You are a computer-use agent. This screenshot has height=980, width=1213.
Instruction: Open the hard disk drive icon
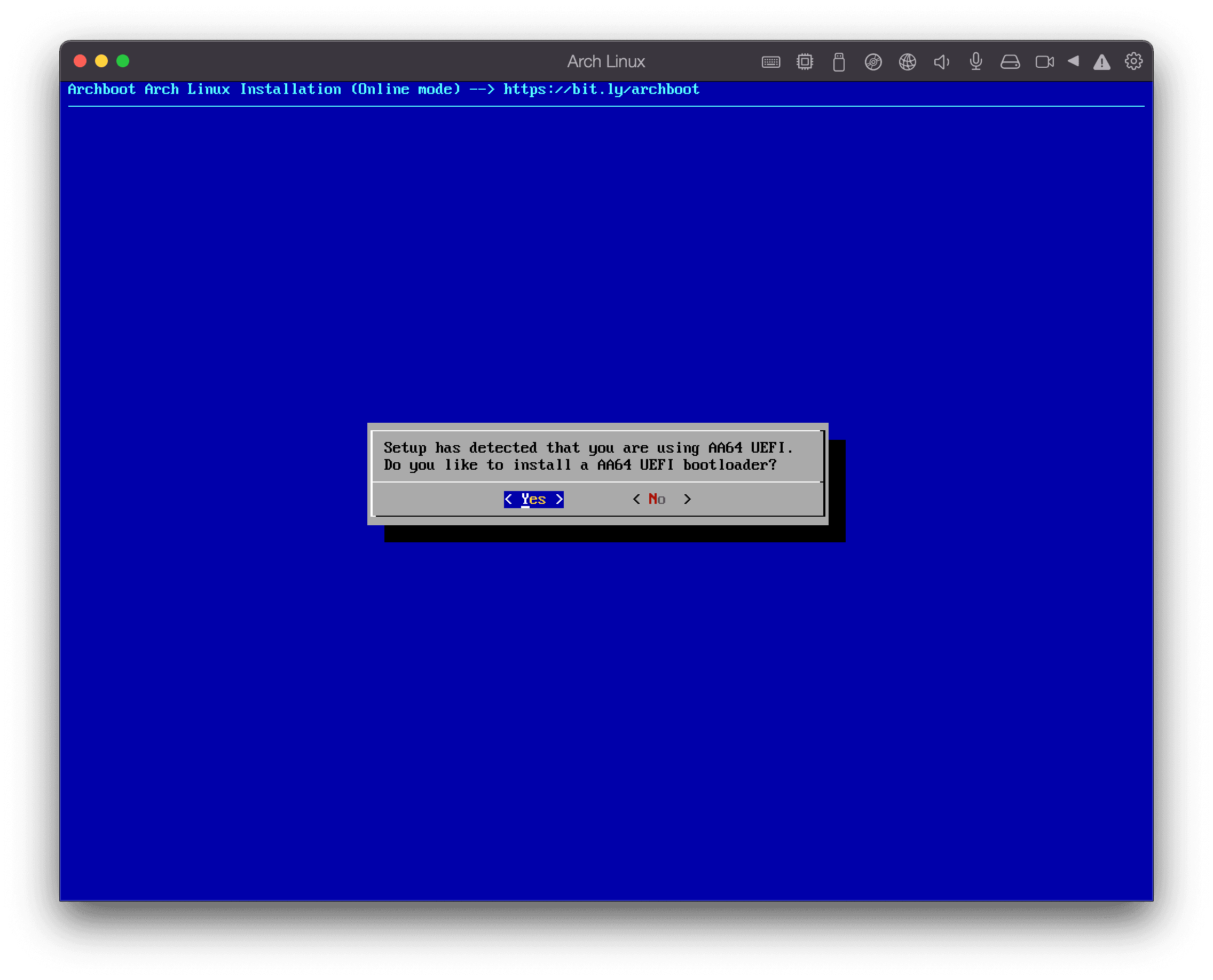pyautogui.click(x=1010, y=61)
